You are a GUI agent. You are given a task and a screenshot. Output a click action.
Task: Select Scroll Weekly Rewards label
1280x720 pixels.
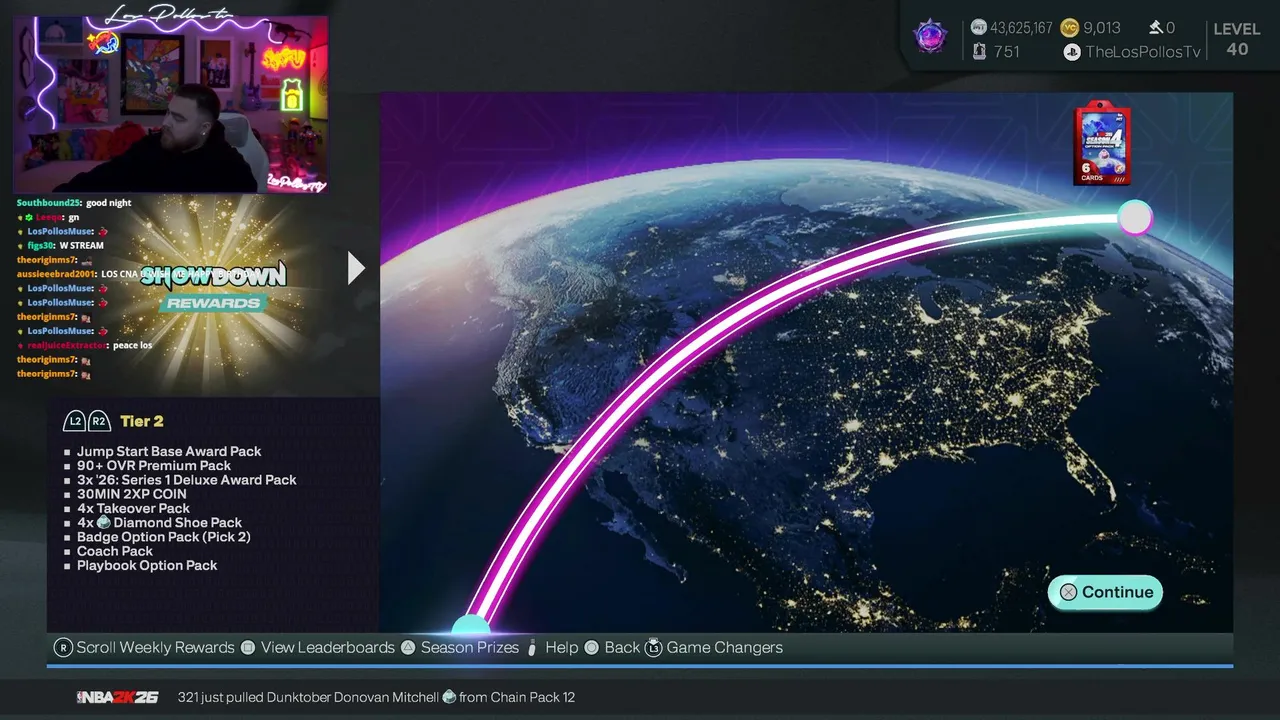(x=155, y=648)
